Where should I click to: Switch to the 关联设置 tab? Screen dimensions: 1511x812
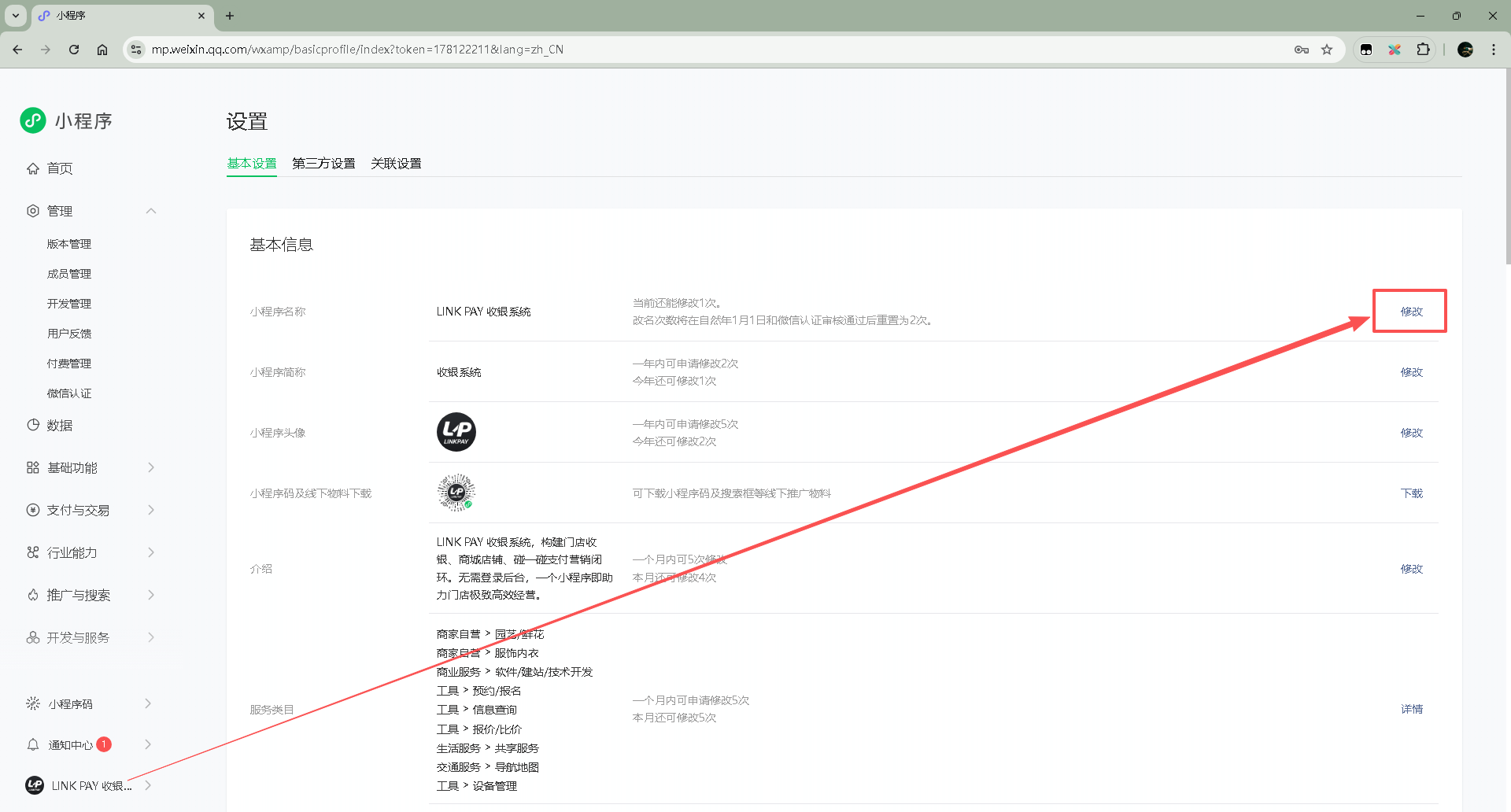tap(396, 164)
